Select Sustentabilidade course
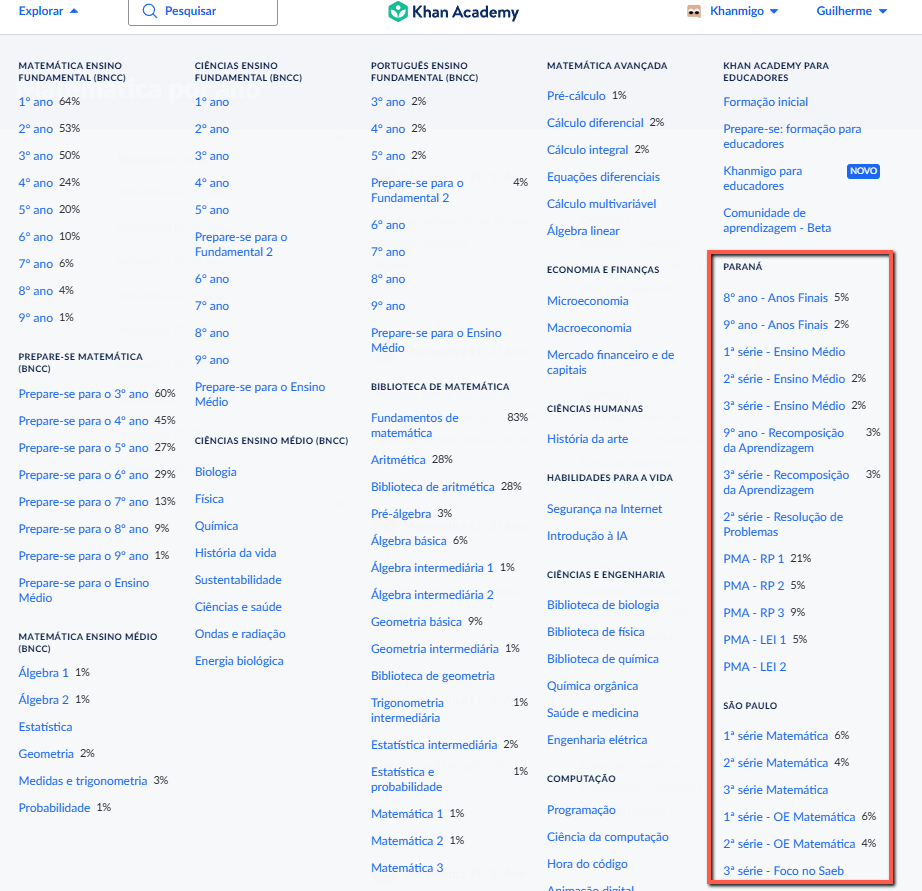Viewport: 922px width, 891px height. tap(238, 580)
